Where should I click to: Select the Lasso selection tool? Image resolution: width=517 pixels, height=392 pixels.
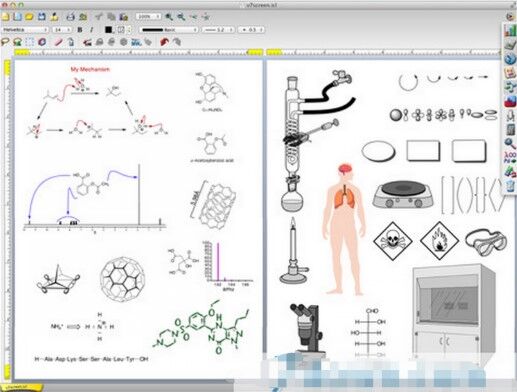click(5, 42)
